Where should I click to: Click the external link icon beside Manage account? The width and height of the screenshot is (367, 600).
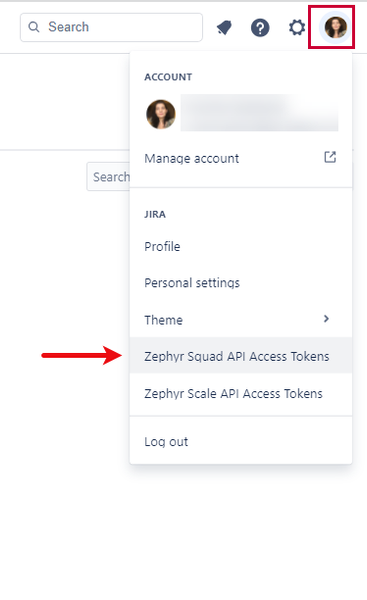coord(330,157)
